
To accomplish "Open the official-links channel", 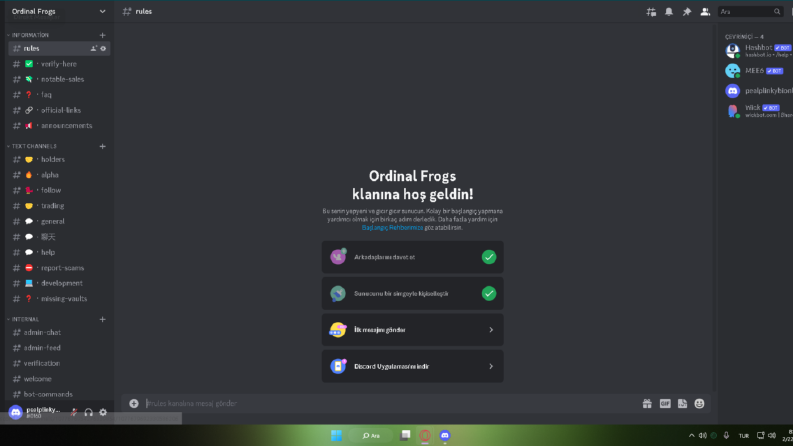I will tap(59, 110).
